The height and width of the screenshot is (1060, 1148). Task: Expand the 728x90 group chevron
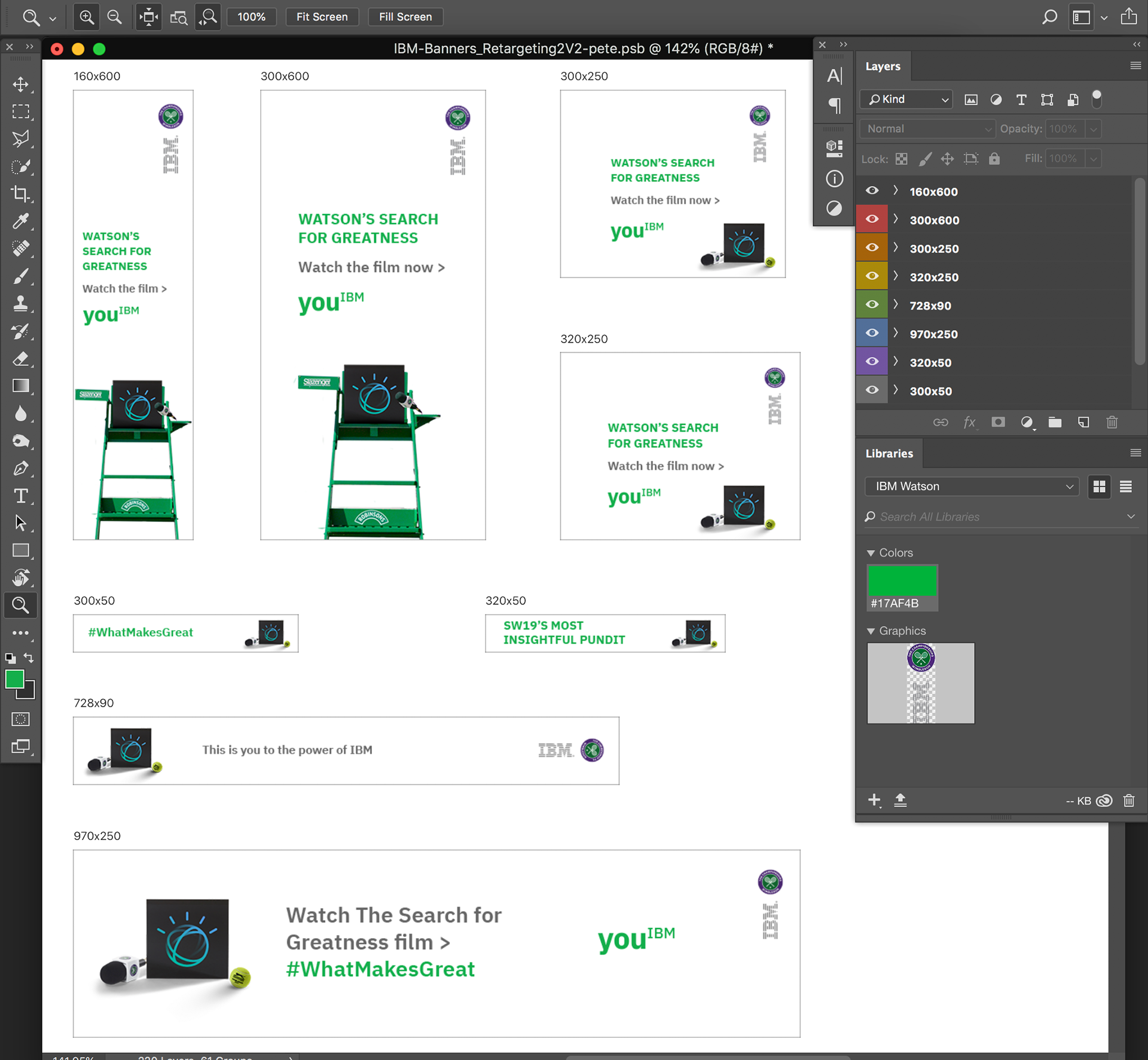point(896,304)
